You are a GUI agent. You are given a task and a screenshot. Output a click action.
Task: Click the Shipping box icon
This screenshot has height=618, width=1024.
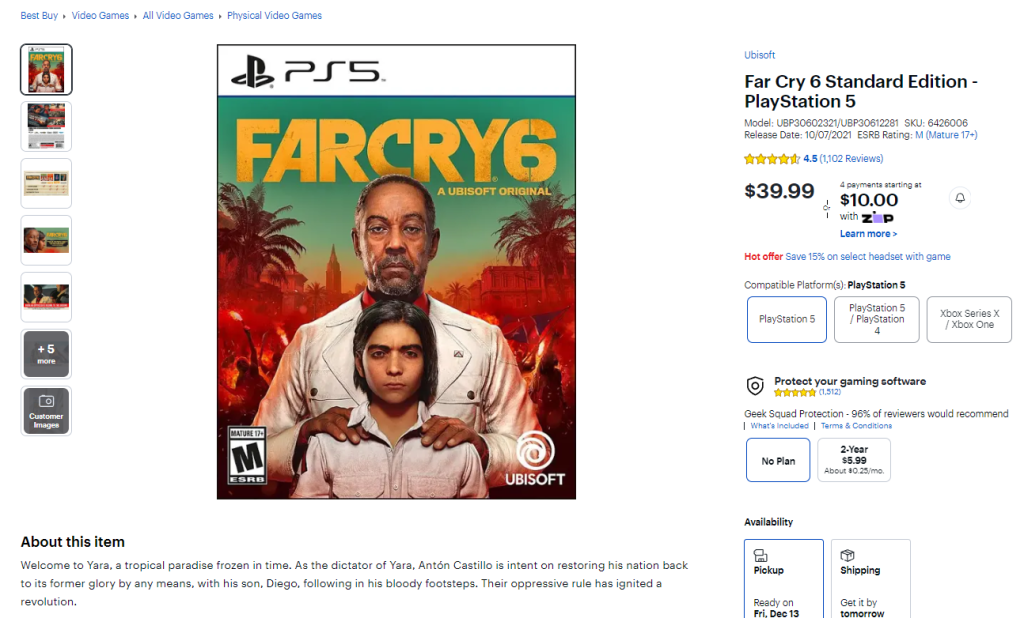pyautogui.click(x=847, y=555)
